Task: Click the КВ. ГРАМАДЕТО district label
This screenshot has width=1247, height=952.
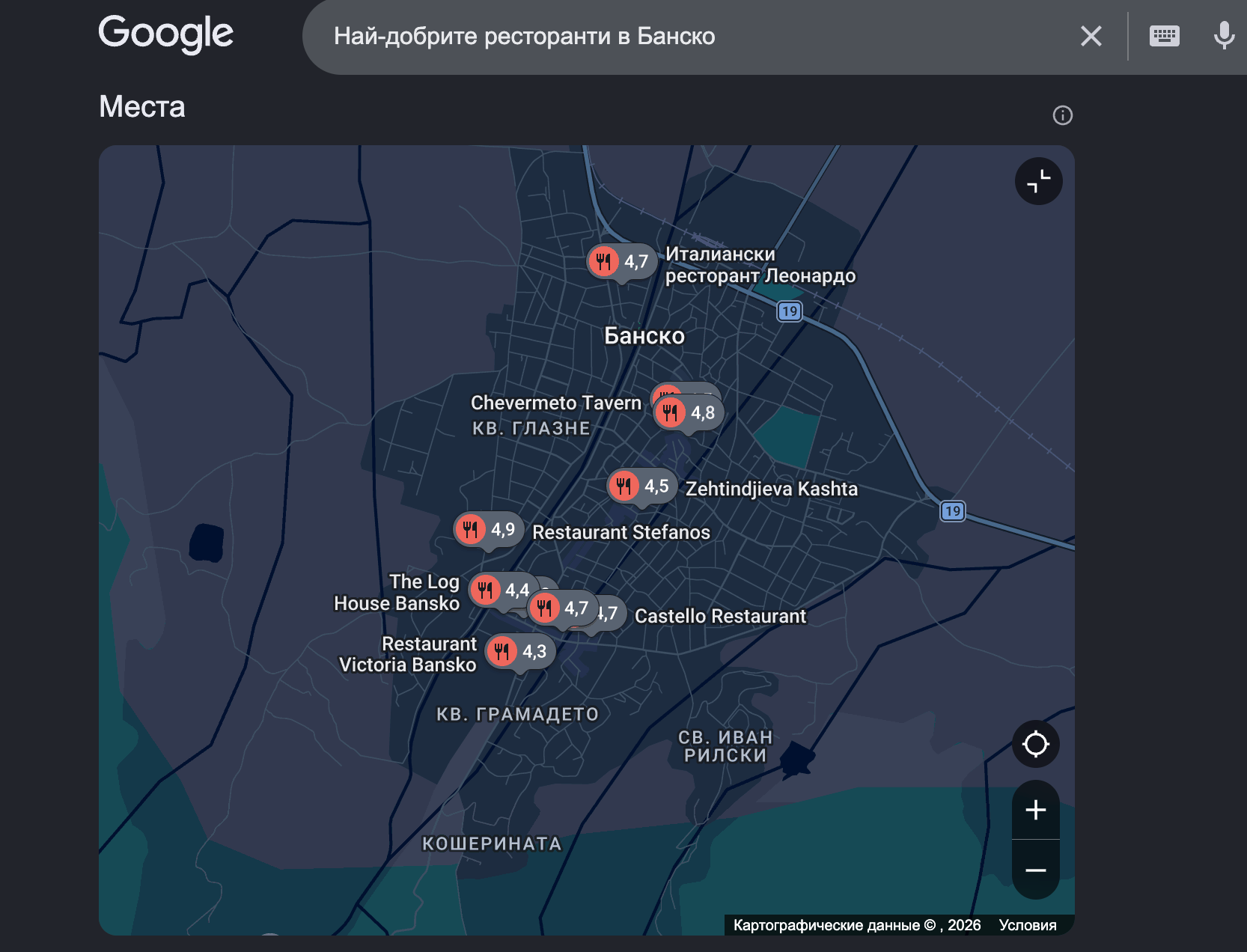Action: point(518,714)
